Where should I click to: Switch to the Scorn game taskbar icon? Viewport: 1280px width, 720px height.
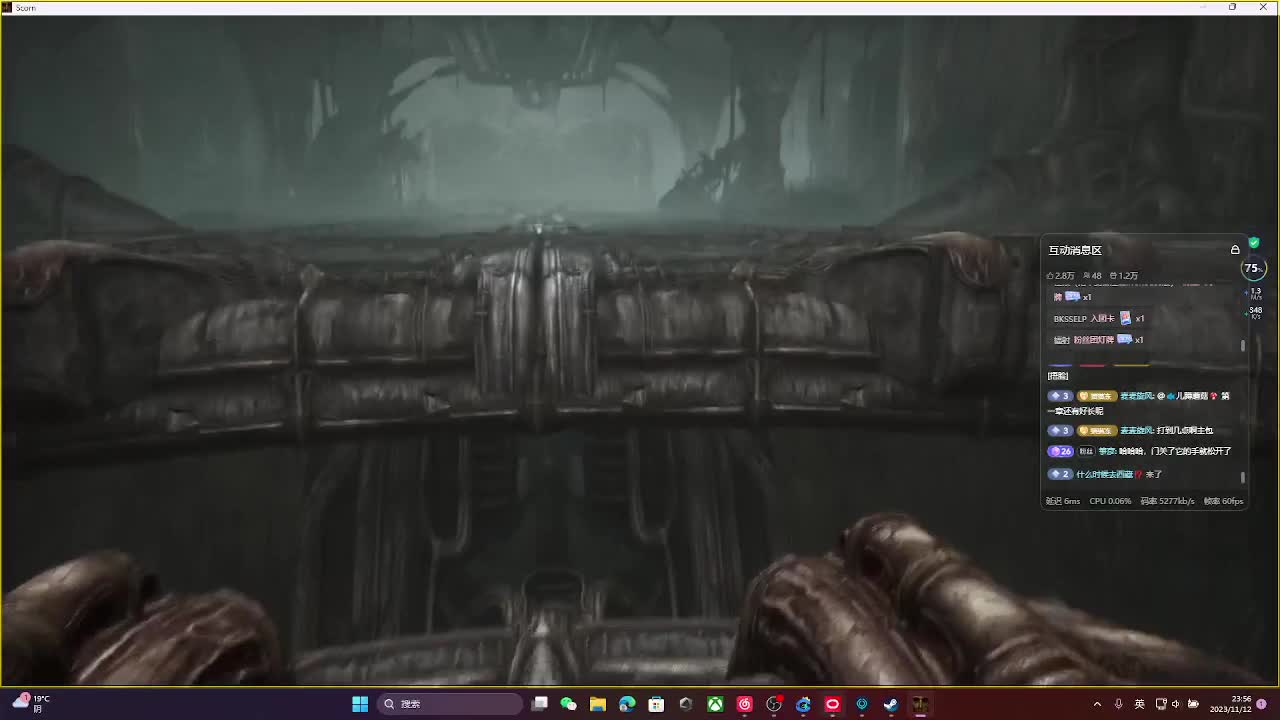click(x=920, y=704)
